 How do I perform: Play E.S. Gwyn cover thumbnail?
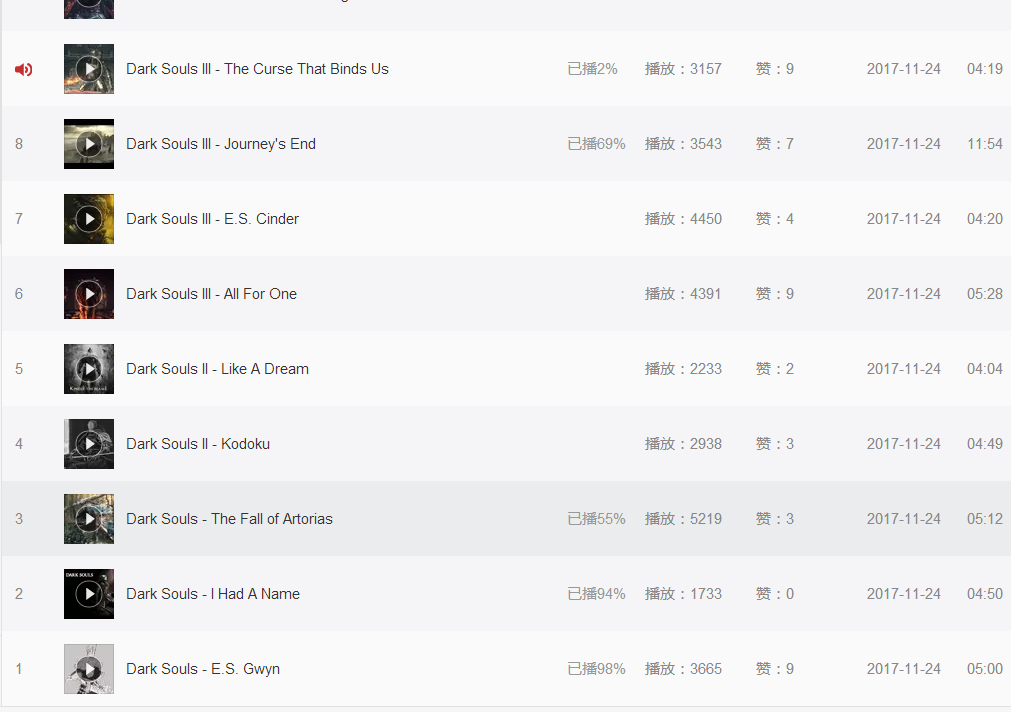[x=89, y=669]
